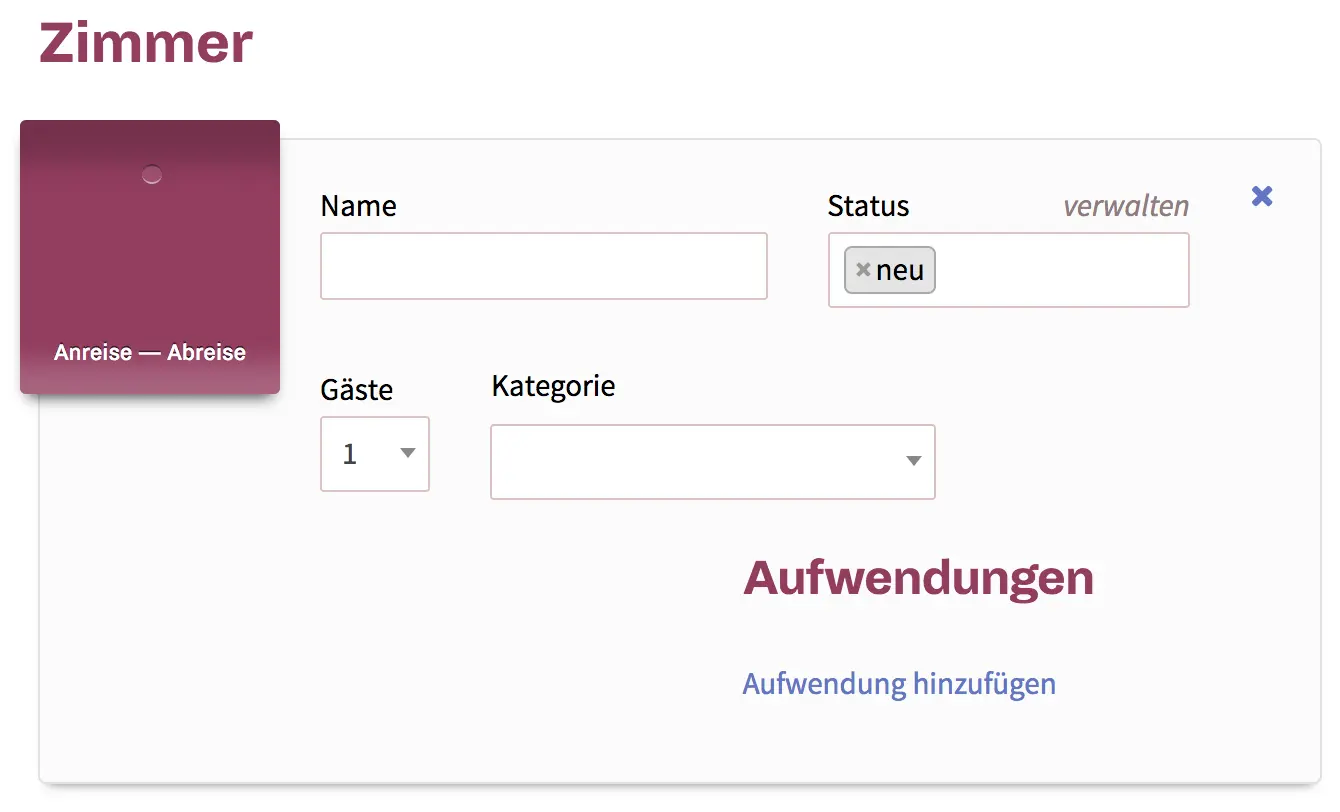The height and width of the screenshot is (812, 1340).
Task: Click the small circle on the purple card
Action: [x=151, y=175]
